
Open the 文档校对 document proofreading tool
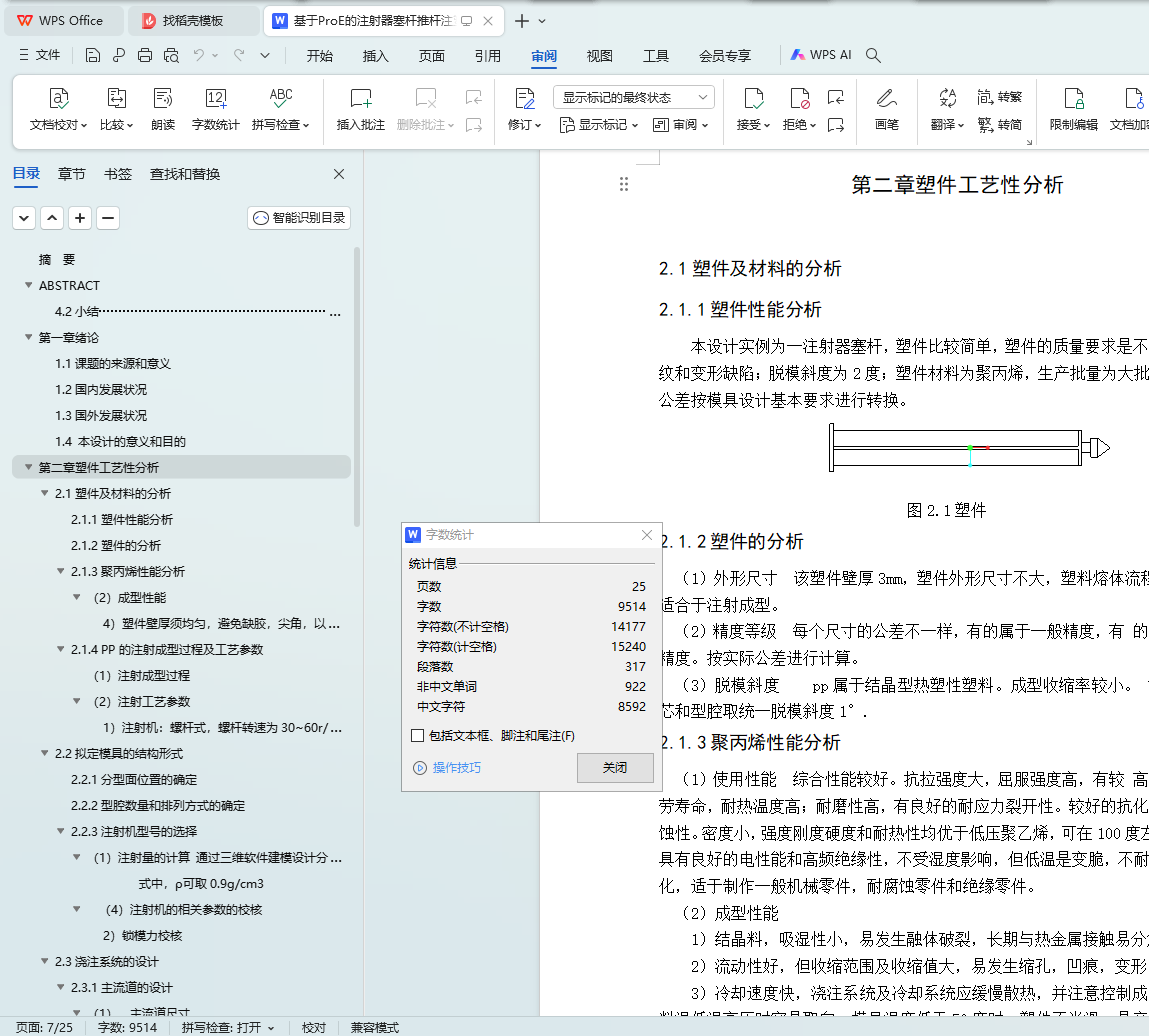(x=58, y=98)
